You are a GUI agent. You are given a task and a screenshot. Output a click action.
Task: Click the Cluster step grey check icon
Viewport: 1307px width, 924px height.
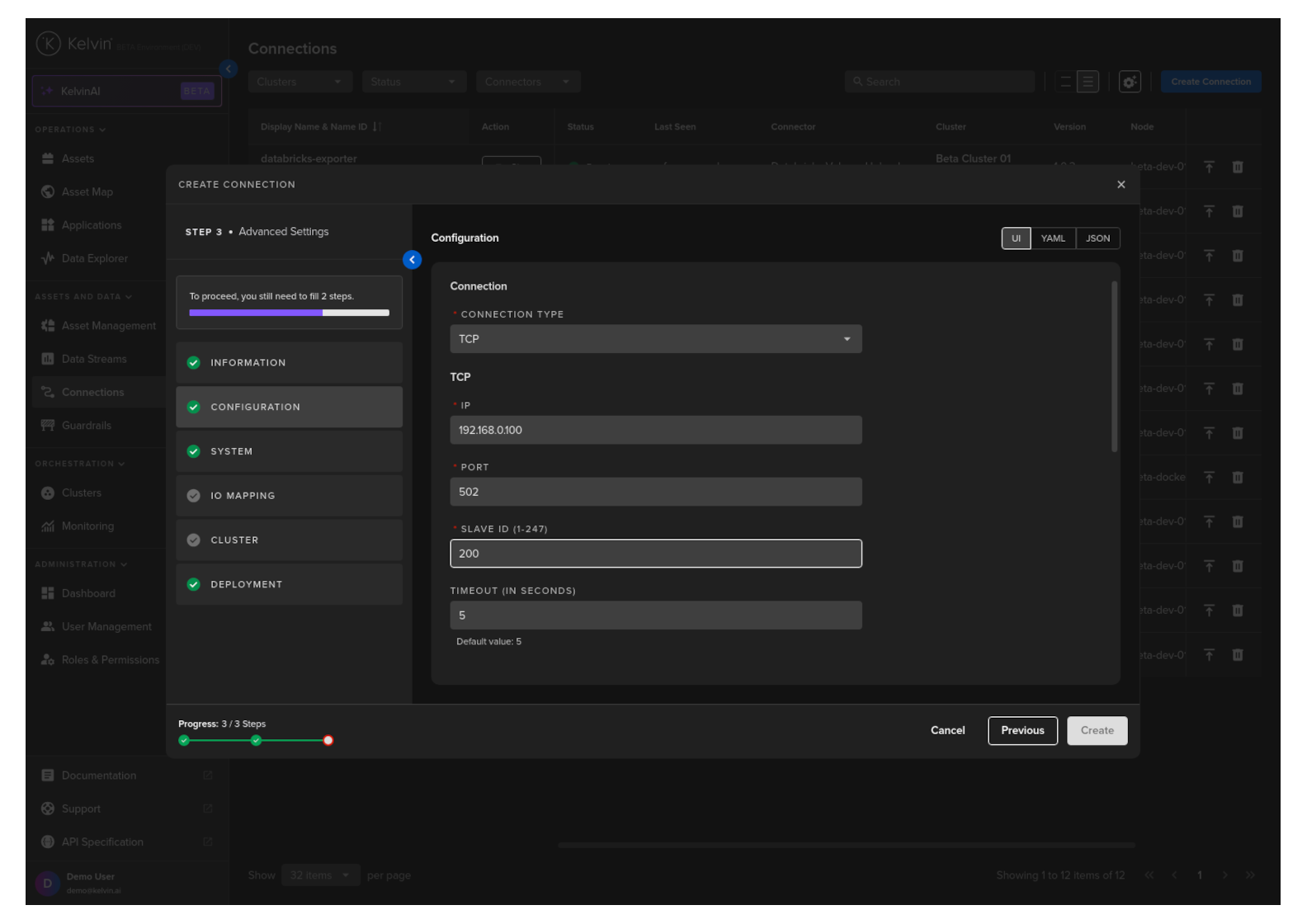tap(194, 540)
